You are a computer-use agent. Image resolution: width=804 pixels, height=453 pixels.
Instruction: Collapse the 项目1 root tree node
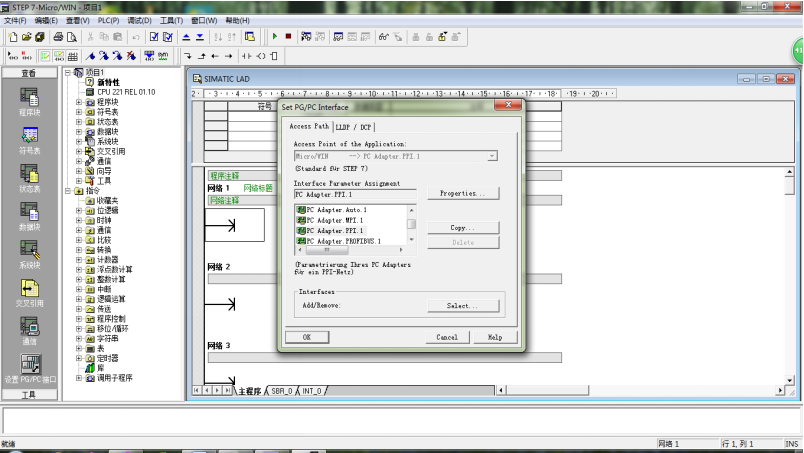point(68,72)
